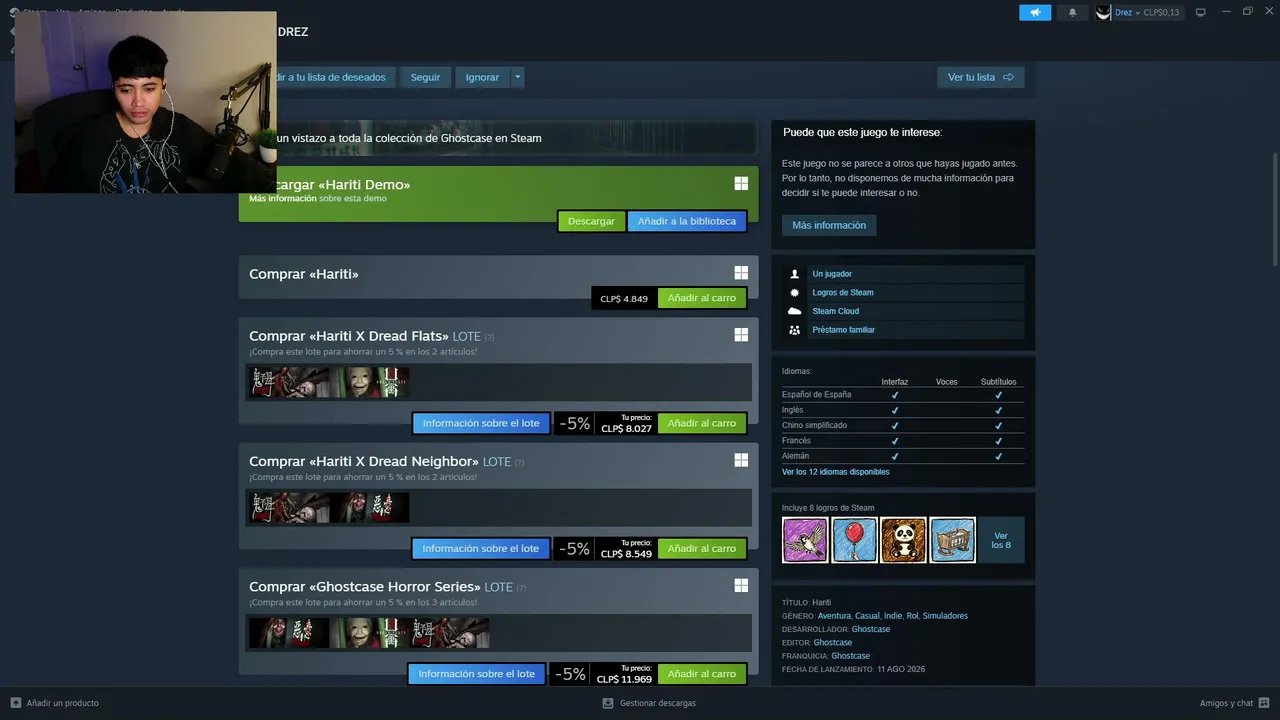This screenshot has height=720, width=1280.
Task: Click the question mark next to Ghostcase Horror Series LOTE
Action: point(521,588)
